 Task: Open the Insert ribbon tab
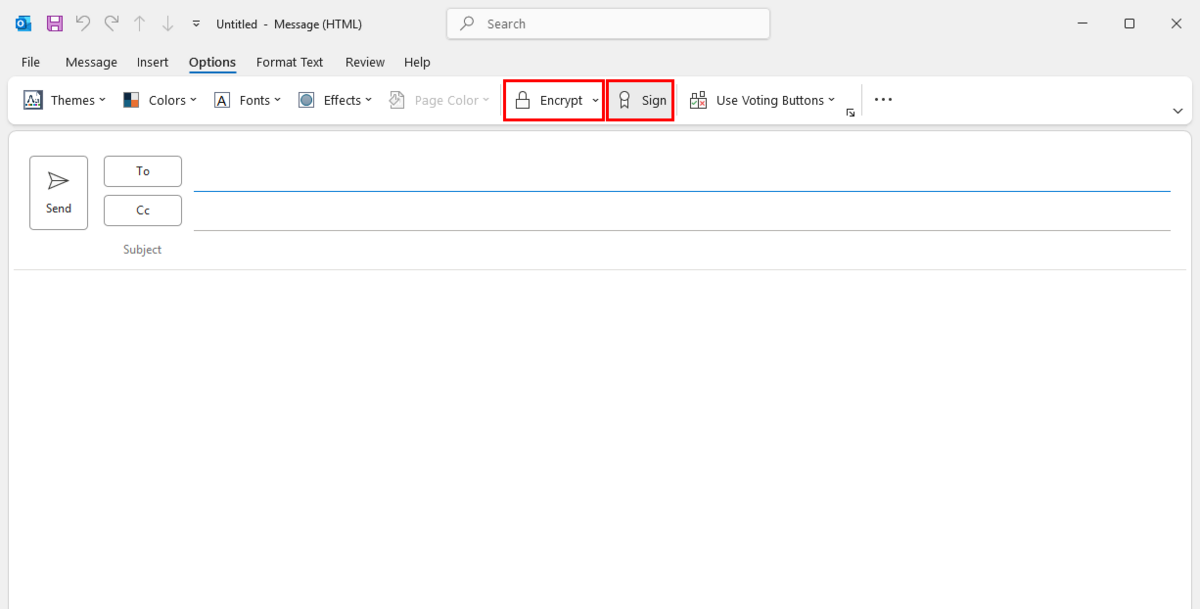(152, 62)
